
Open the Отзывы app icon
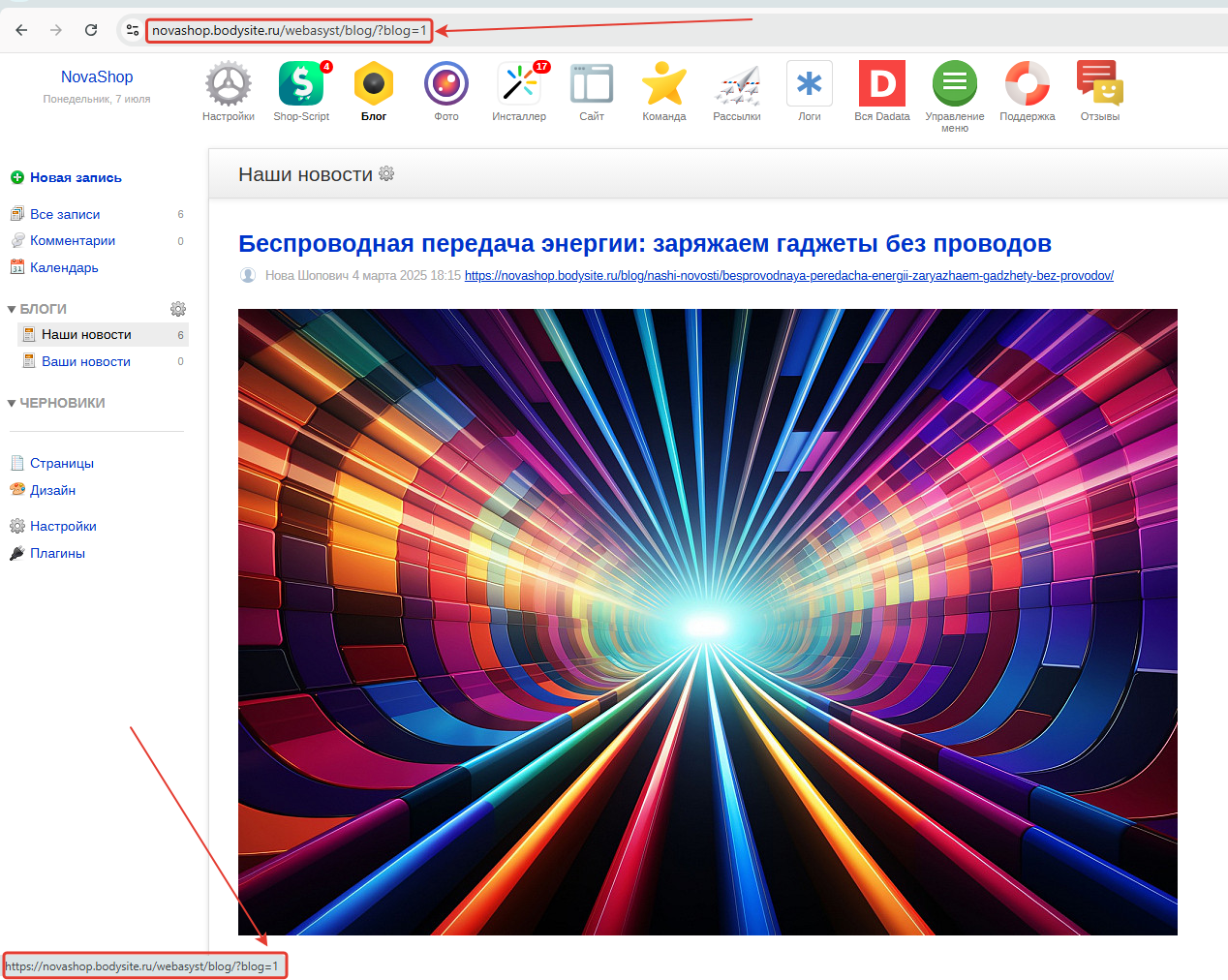pos(1100,84)
